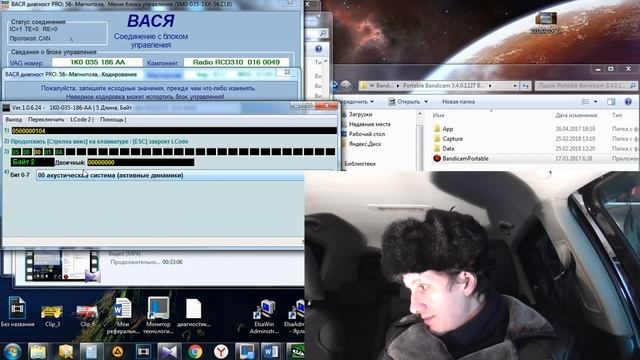The height and width of the screenshot is (360, 640).
Task: Open the Выход menu in LCode window
Action: tap(13, 120)
